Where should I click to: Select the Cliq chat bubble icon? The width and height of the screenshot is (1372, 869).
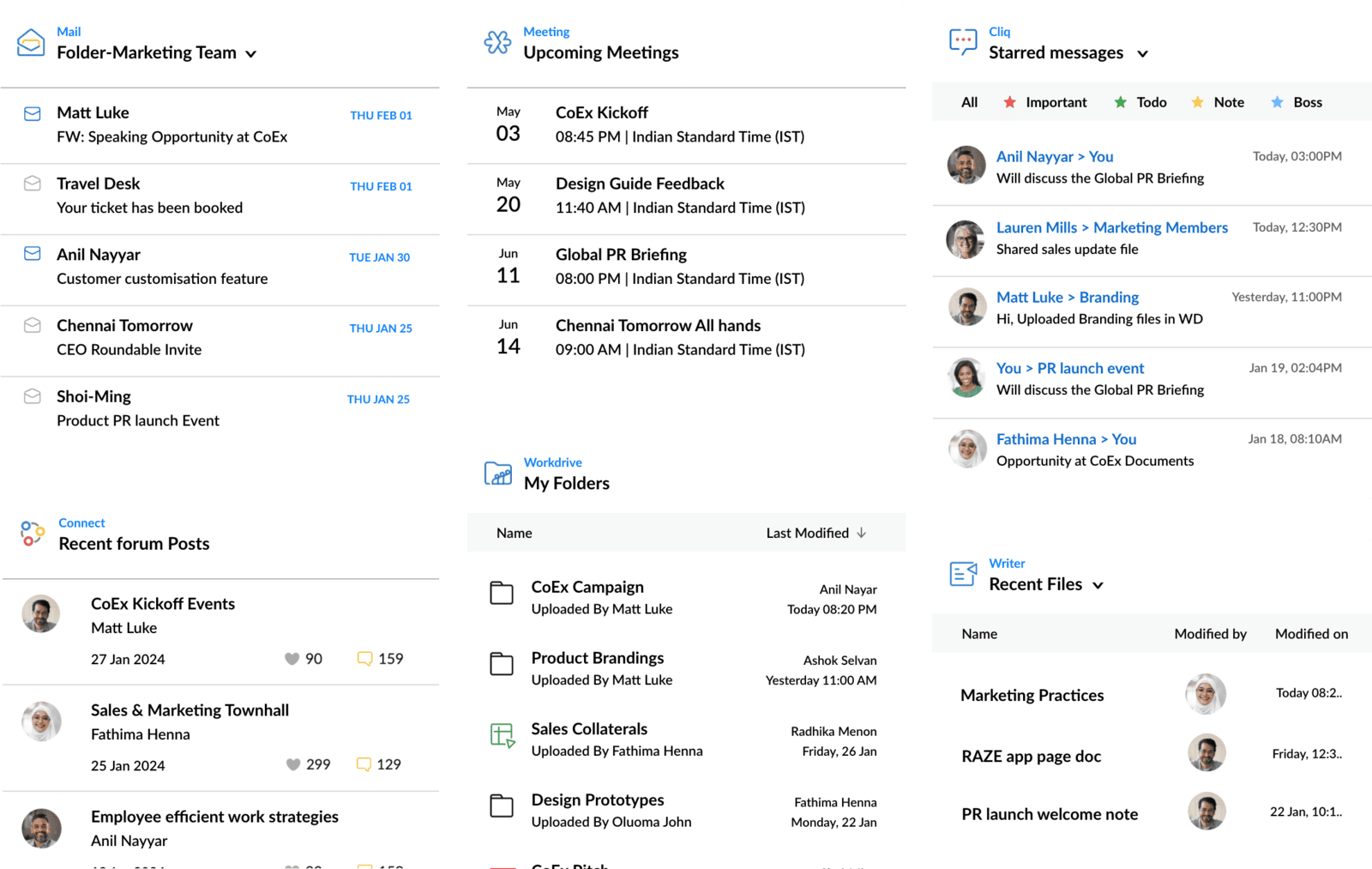coord(963,39)
